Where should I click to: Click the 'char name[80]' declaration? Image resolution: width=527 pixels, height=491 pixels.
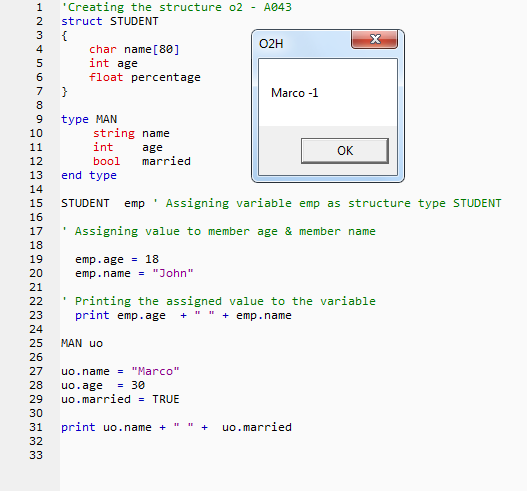[x=134, y=49]
